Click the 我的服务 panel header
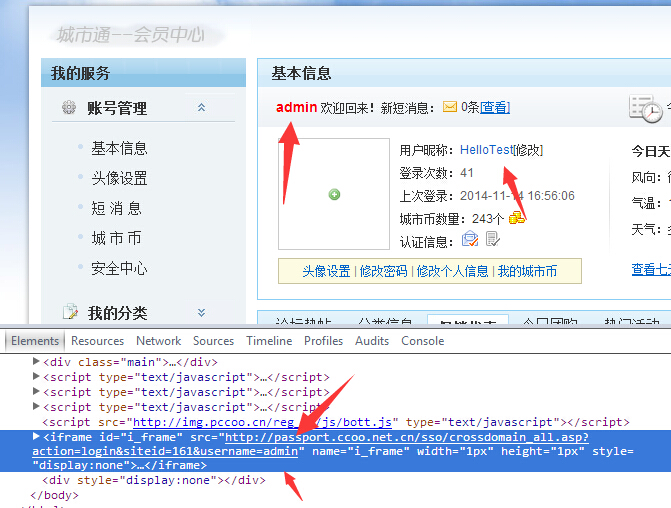Image resolution: width=671 pixels, height=508 pixels. pyautogui.click(x=143, y=73)
